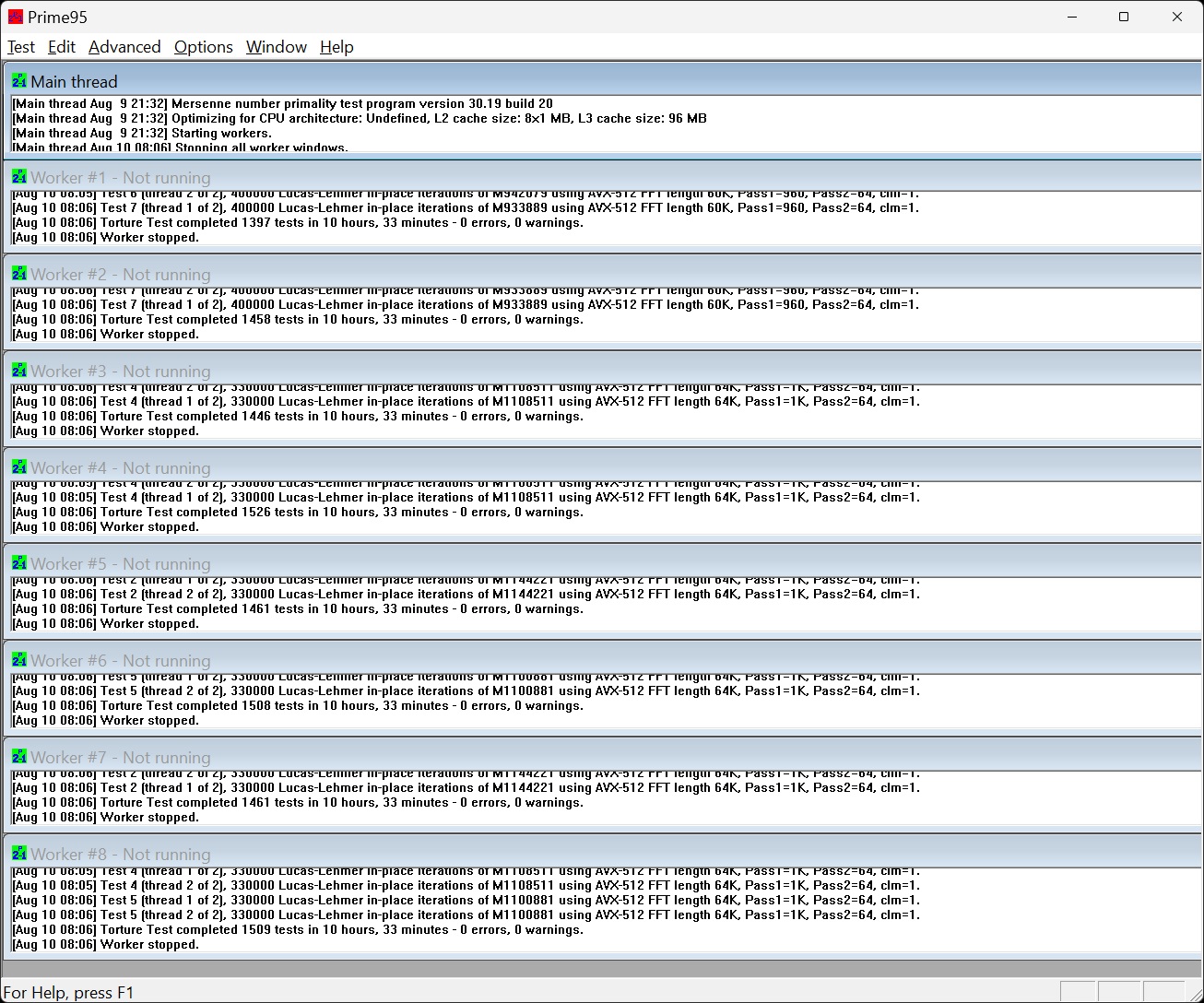Click 'Worker stopped.' line in Worker #7
This screenshot has height=1003, width=1204.
[x=106, y=817]
